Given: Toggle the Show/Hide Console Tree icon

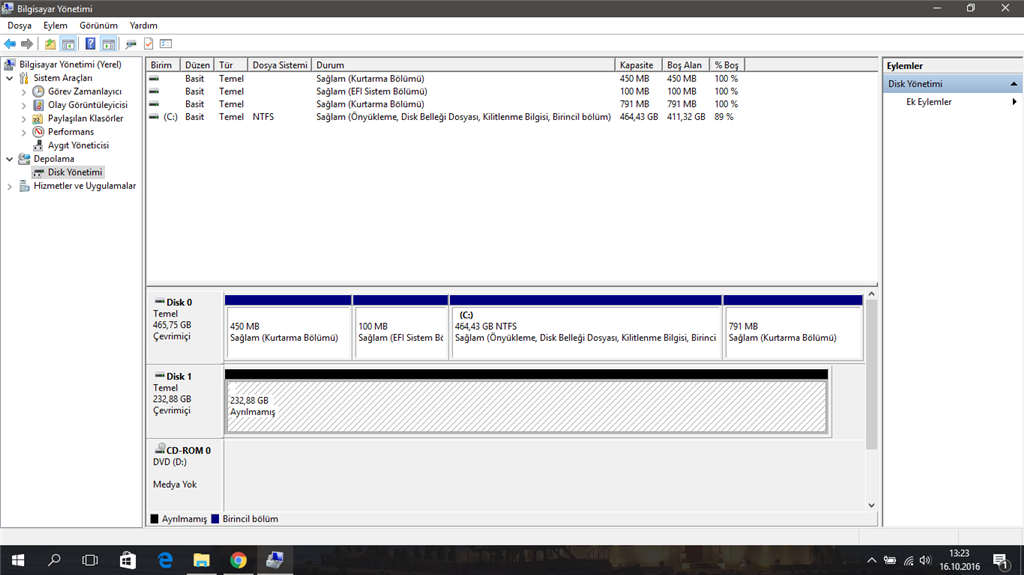Looking at the screenshot, I should pos(68,44).
